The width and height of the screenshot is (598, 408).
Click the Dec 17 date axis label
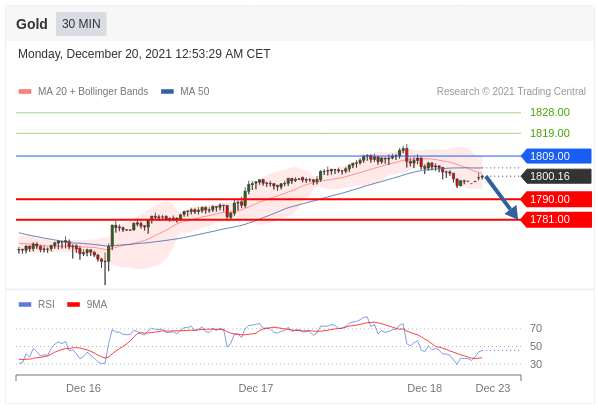pos(256,388)
